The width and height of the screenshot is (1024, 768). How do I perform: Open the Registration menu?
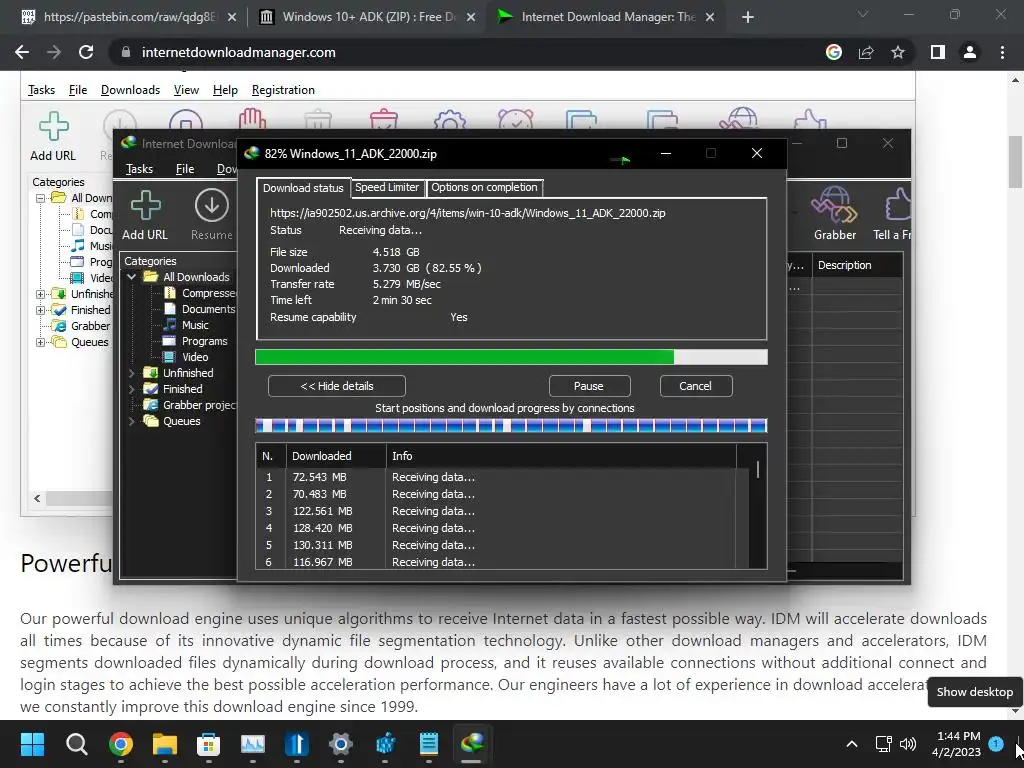[x=283, y=90]
